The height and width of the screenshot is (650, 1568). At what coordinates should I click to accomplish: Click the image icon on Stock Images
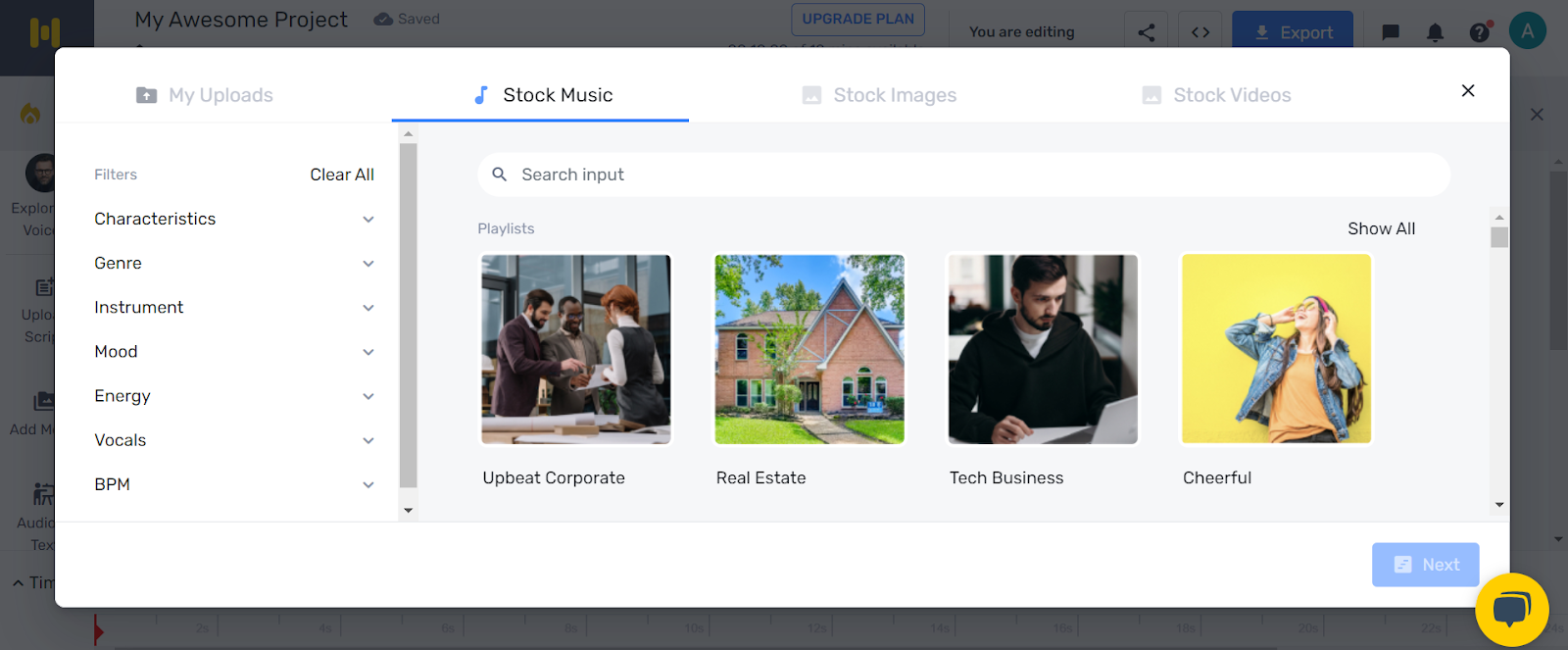(x=811, y=95)
